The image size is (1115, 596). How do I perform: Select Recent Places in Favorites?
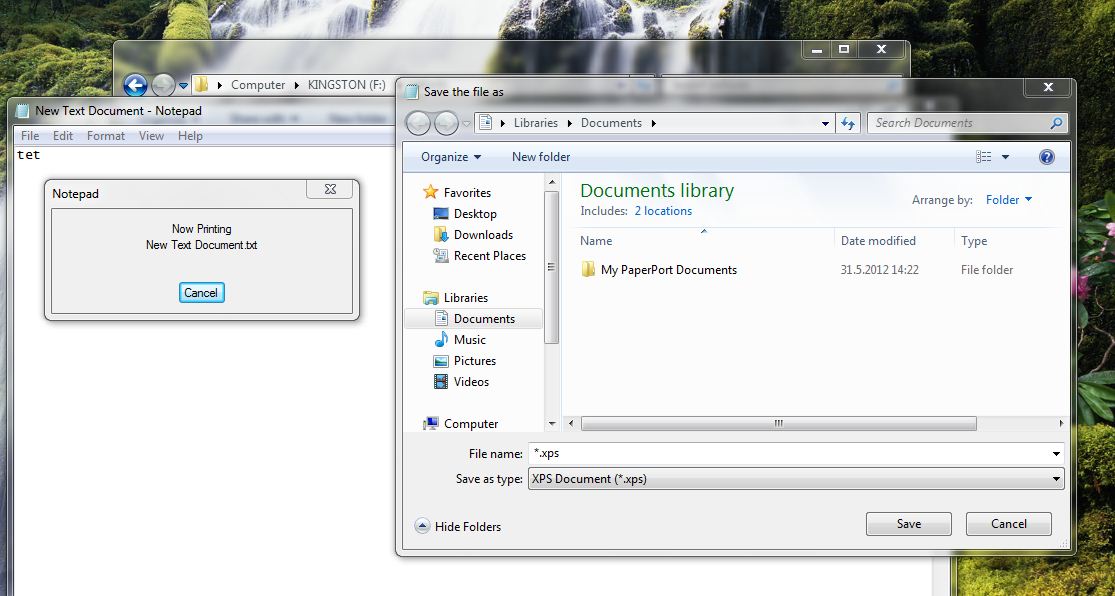click(x=489, y=256)
